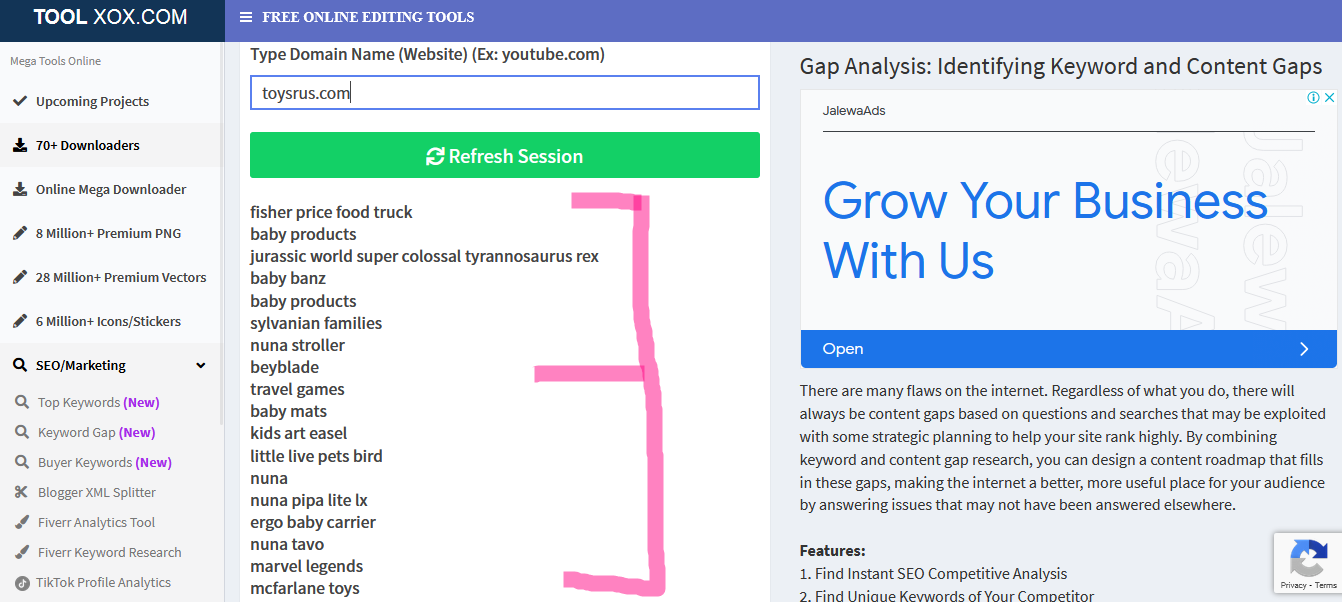Click keyword 'baby mats'

288,411
